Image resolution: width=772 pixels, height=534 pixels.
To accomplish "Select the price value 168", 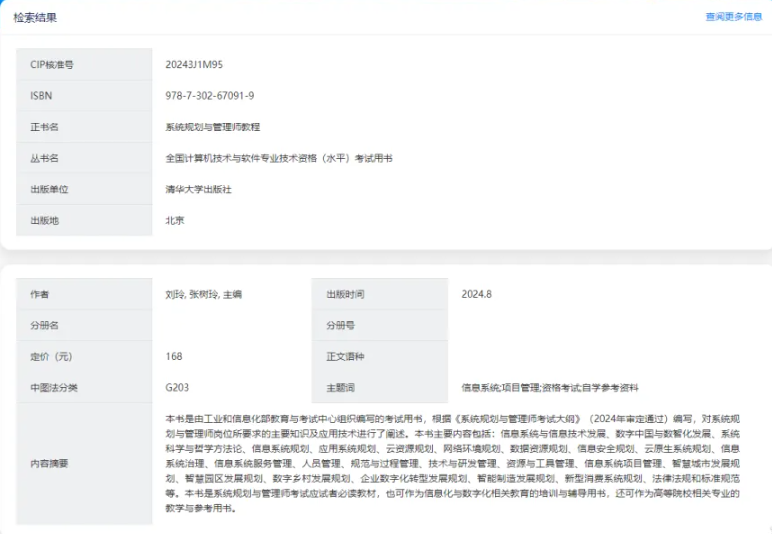I will (174, 356).
